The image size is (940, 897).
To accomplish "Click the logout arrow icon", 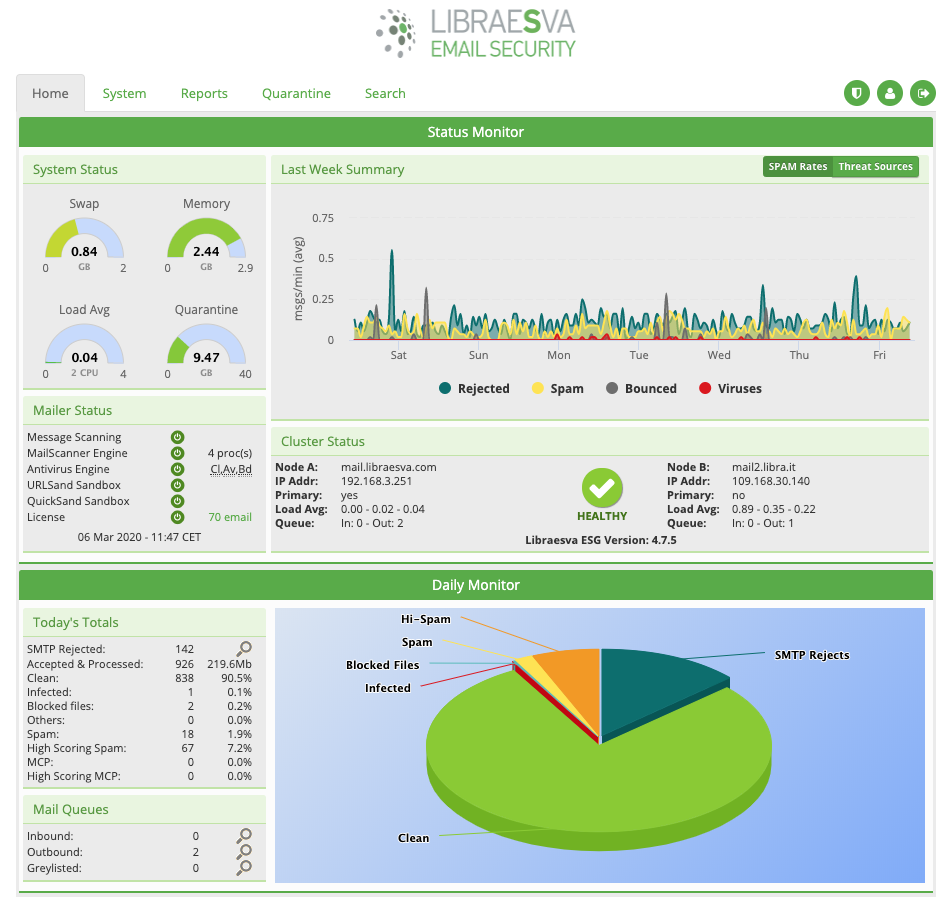I will 923,94.
